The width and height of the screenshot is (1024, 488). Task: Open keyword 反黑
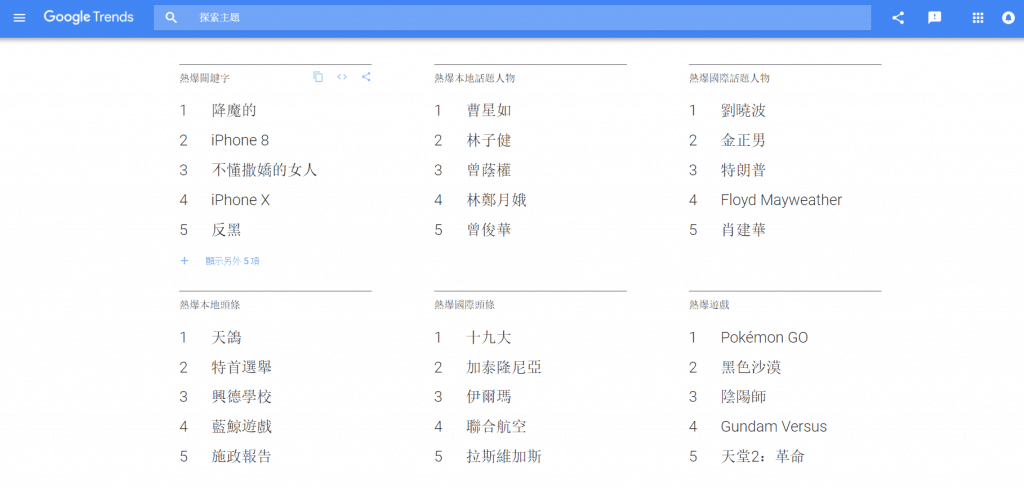pyautogui.click(x=226, y=230)
